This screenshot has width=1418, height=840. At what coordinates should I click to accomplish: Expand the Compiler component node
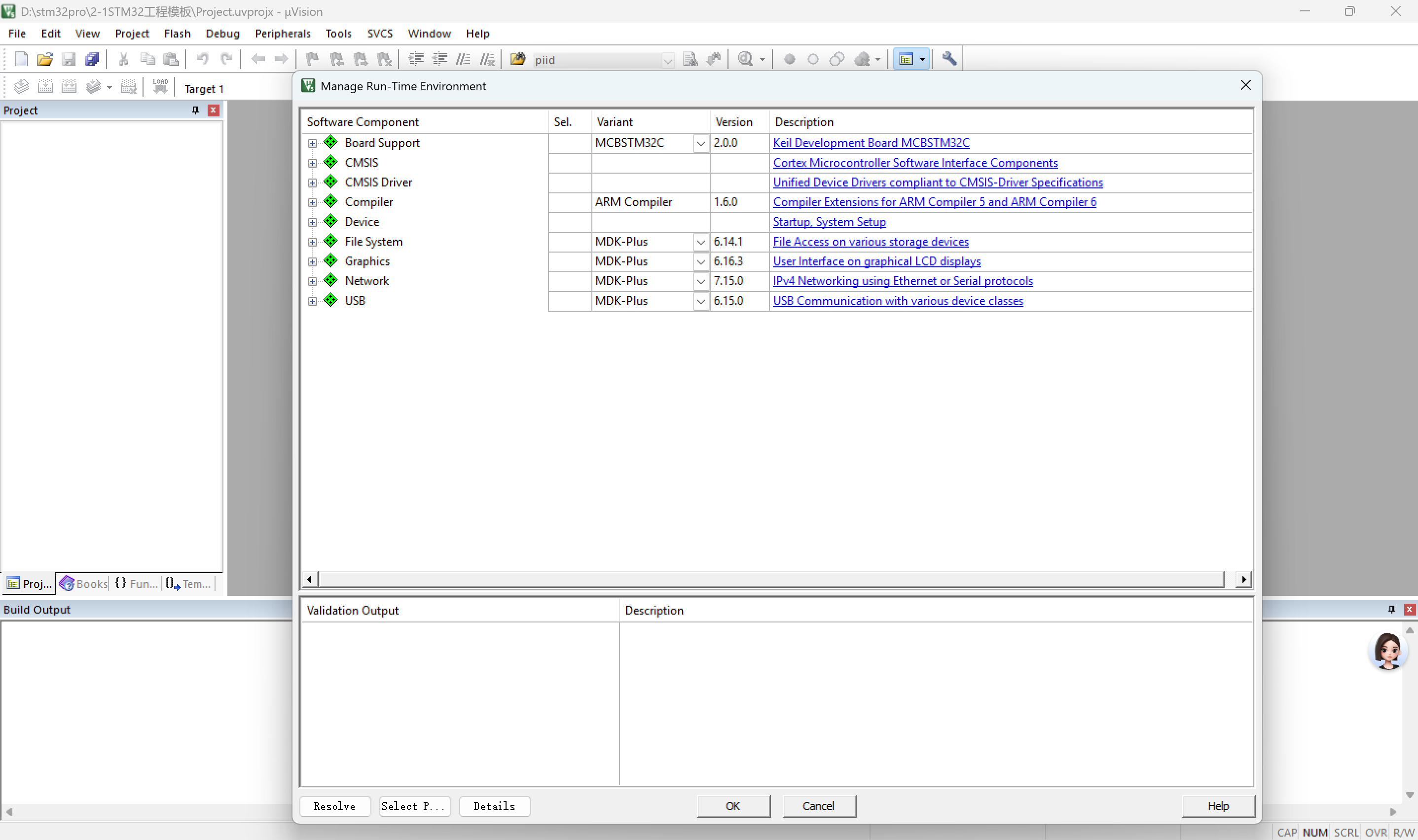click(x=313, y=203)
